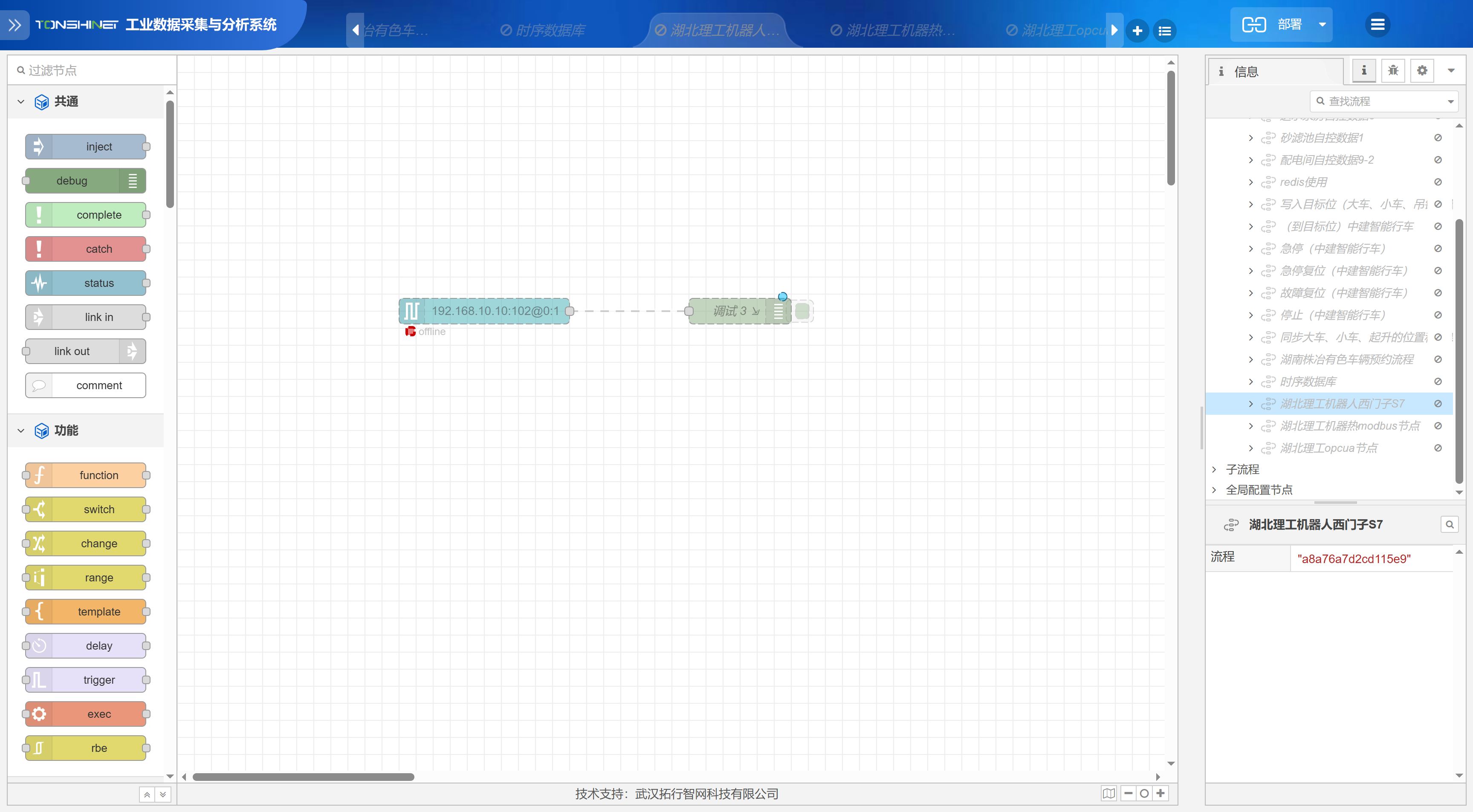Toggle disabled state of redis使用 flow
The image size is (1473, 812).
(1438, 182)
